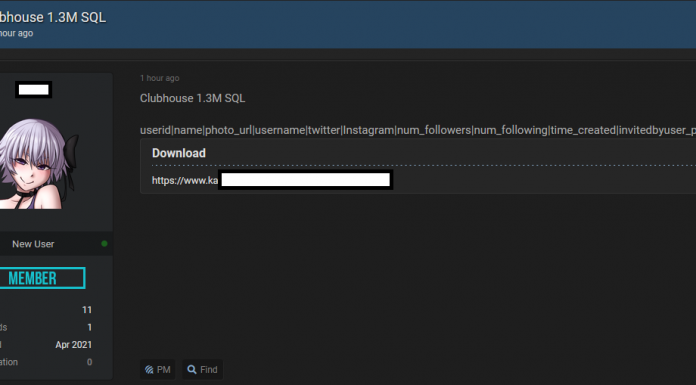696x385 pixels.
Task: Click the 'hour ago' time in thread header
Action: [16, 33]
